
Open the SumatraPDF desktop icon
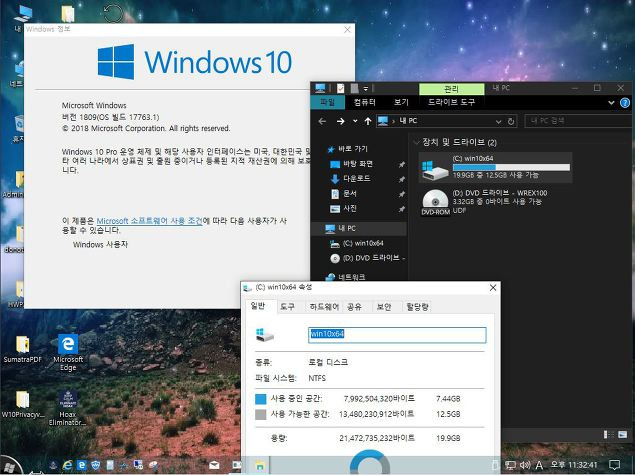[22, 349]
